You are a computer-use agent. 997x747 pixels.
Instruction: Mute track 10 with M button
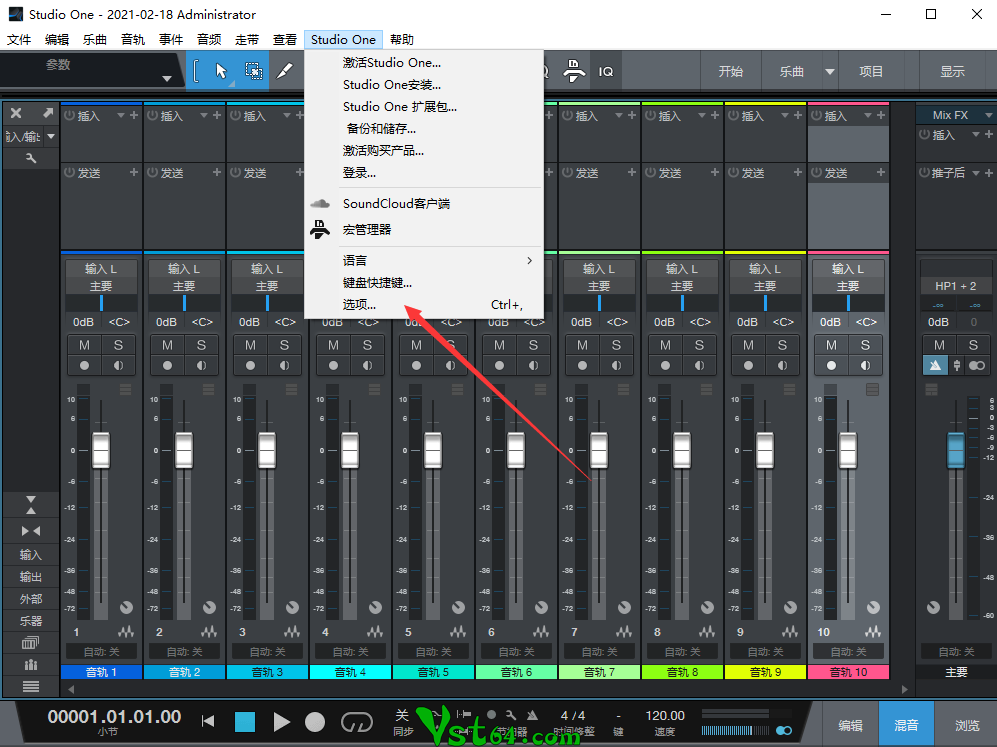tap(831, 345)
